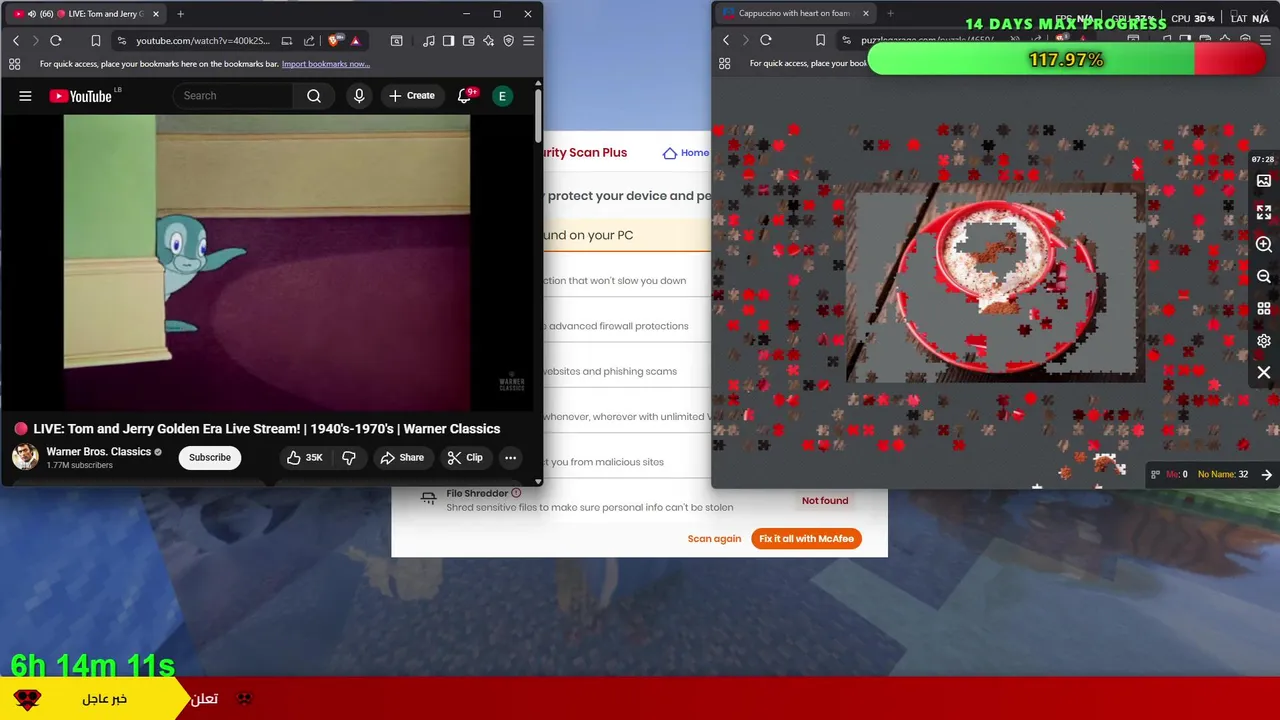Viewport: 1280px width, 720px height.
Task: Open the tab search icon in toolbar
Action: coord(396,41)
